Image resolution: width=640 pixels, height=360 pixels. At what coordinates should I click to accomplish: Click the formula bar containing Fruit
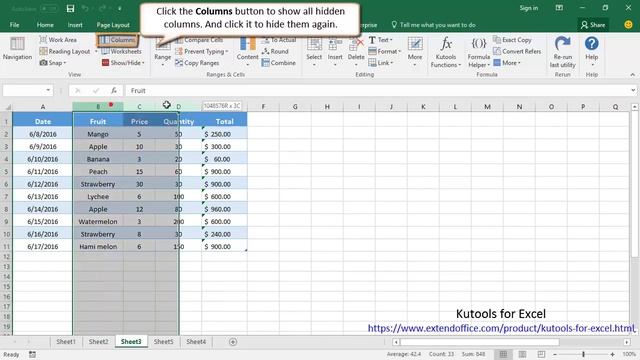point(377,90)
